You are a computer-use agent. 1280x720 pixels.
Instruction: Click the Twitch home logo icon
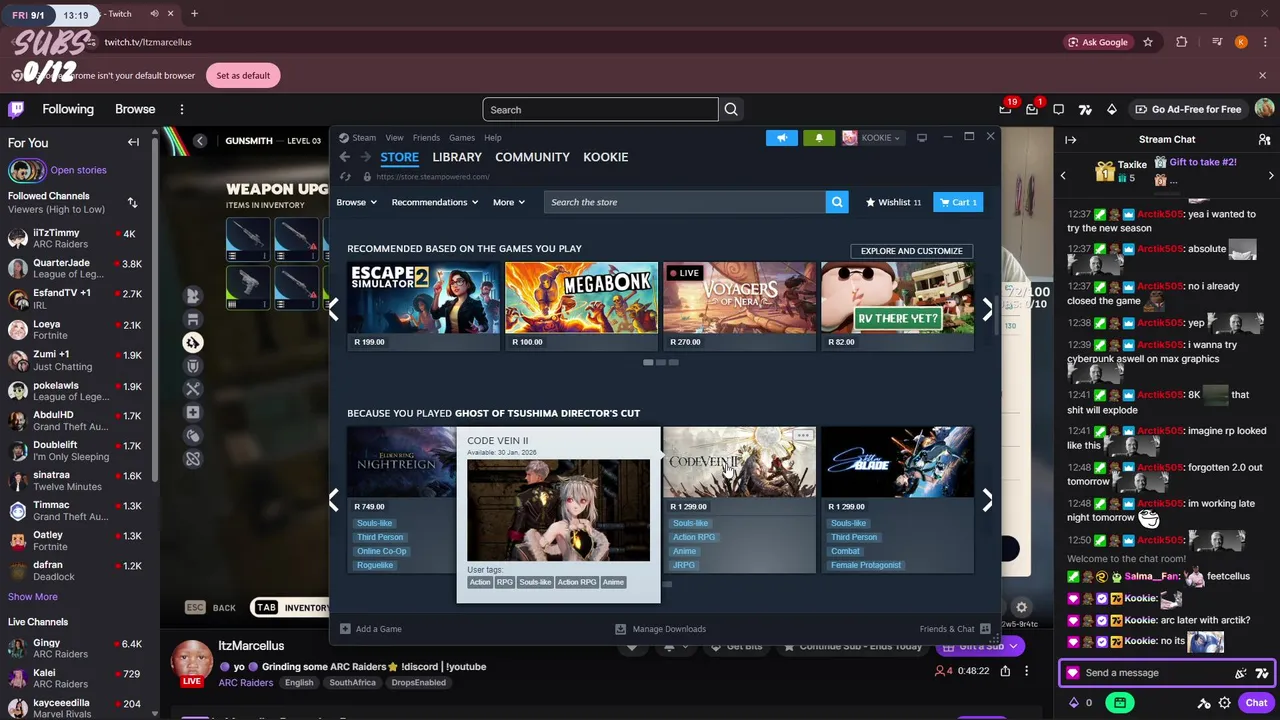pos(16,109)
